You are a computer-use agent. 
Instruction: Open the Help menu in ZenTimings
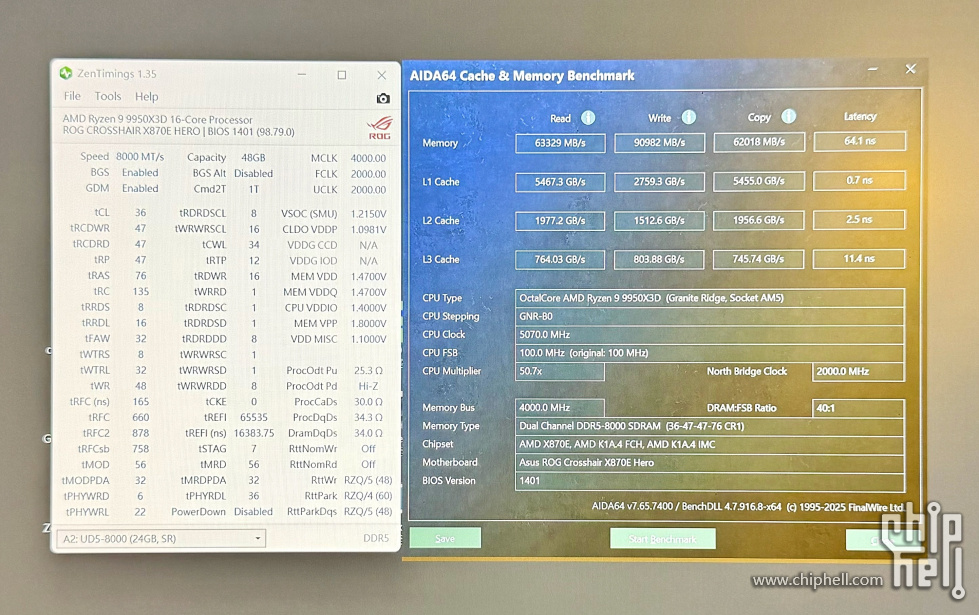(x=147, y=97)
